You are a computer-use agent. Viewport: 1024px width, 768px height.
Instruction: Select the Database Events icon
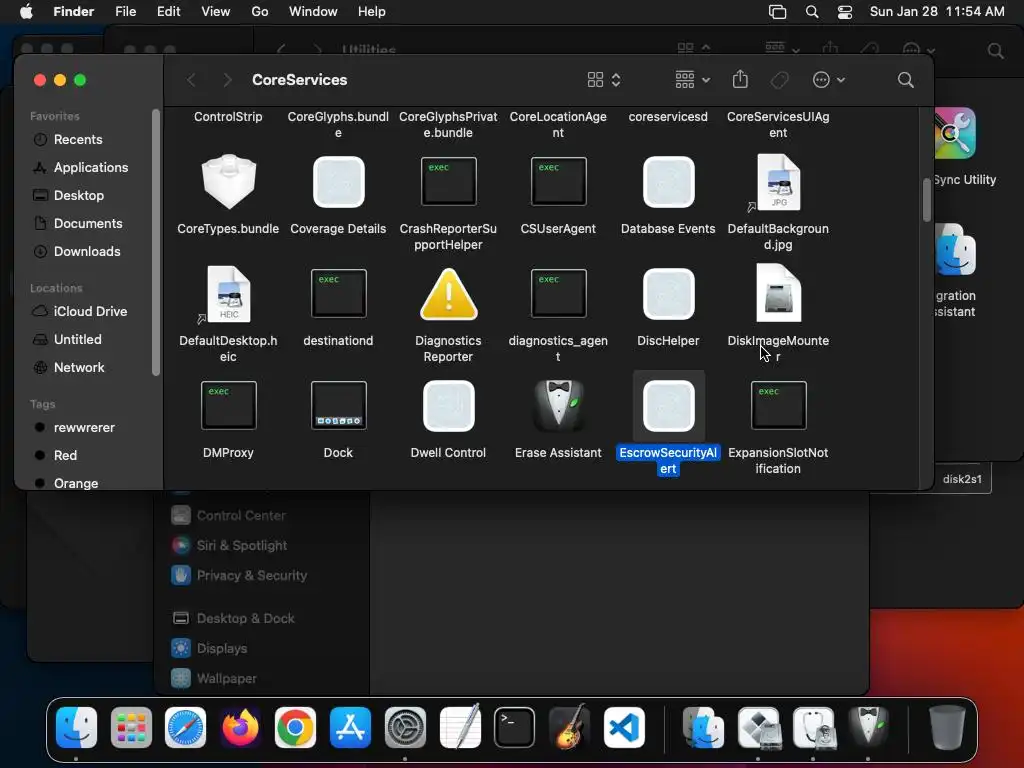(668, 182)
